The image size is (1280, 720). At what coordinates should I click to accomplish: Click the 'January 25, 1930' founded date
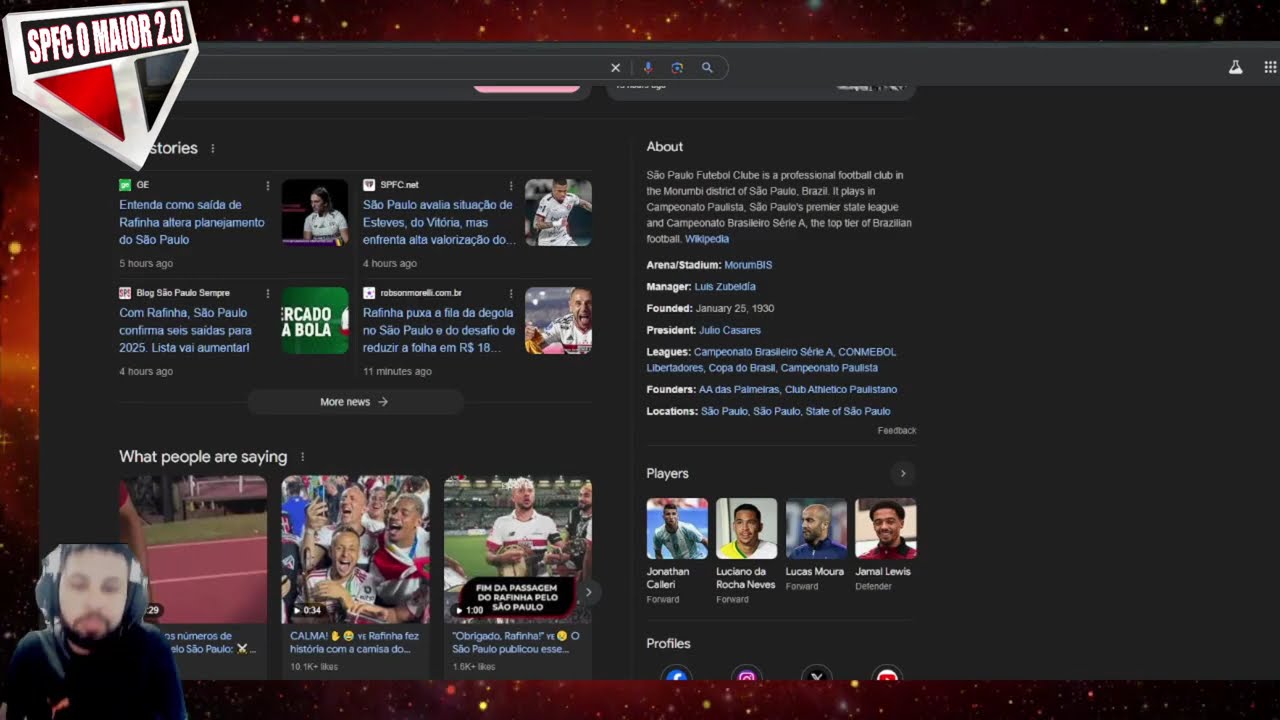coord(735,309)
